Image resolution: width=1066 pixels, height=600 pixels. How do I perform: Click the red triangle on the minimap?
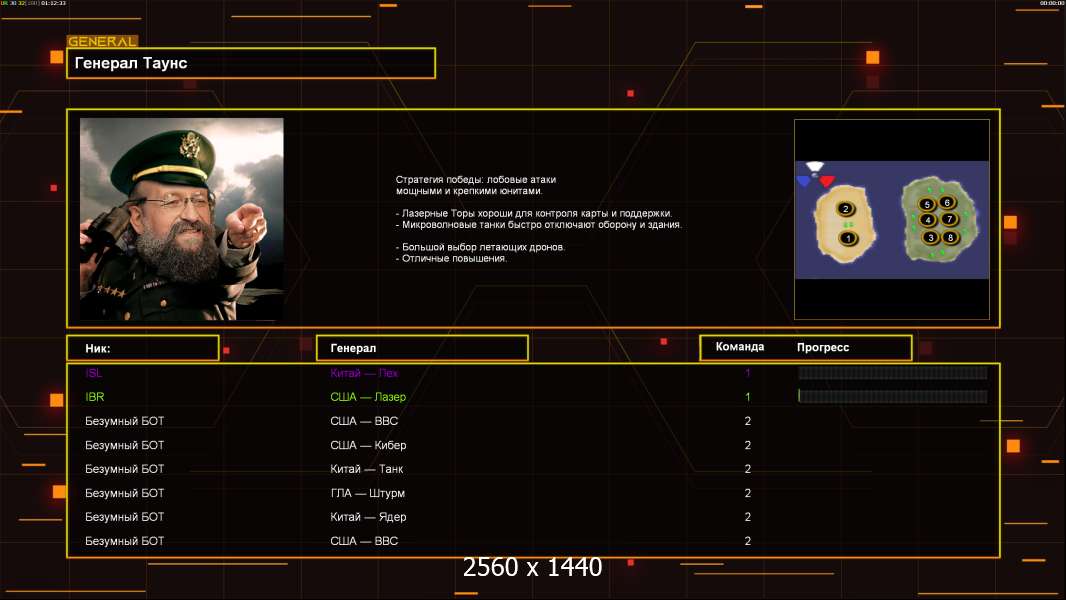coord(827,181)
